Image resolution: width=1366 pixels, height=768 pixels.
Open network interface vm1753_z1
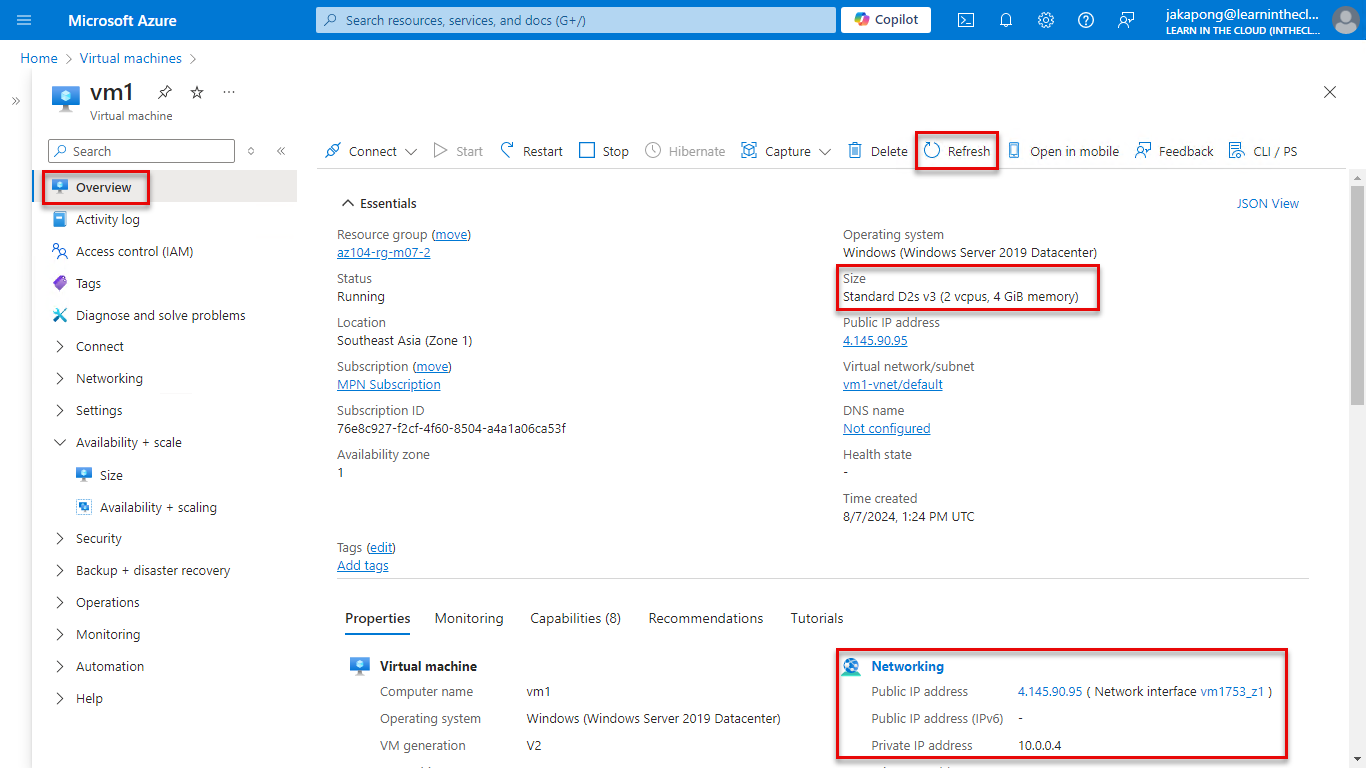tap(1232, 692)
